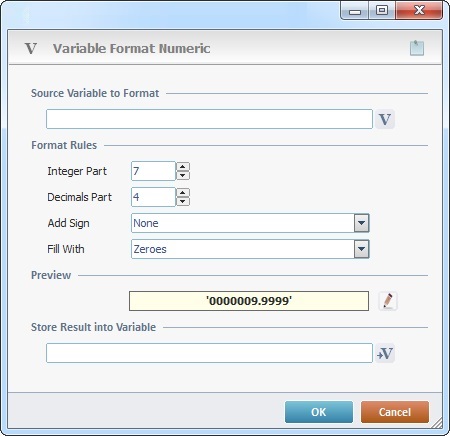Screen dimensions: 450x436
Task: Confirm with the OK button
Action: click(319, 412)
